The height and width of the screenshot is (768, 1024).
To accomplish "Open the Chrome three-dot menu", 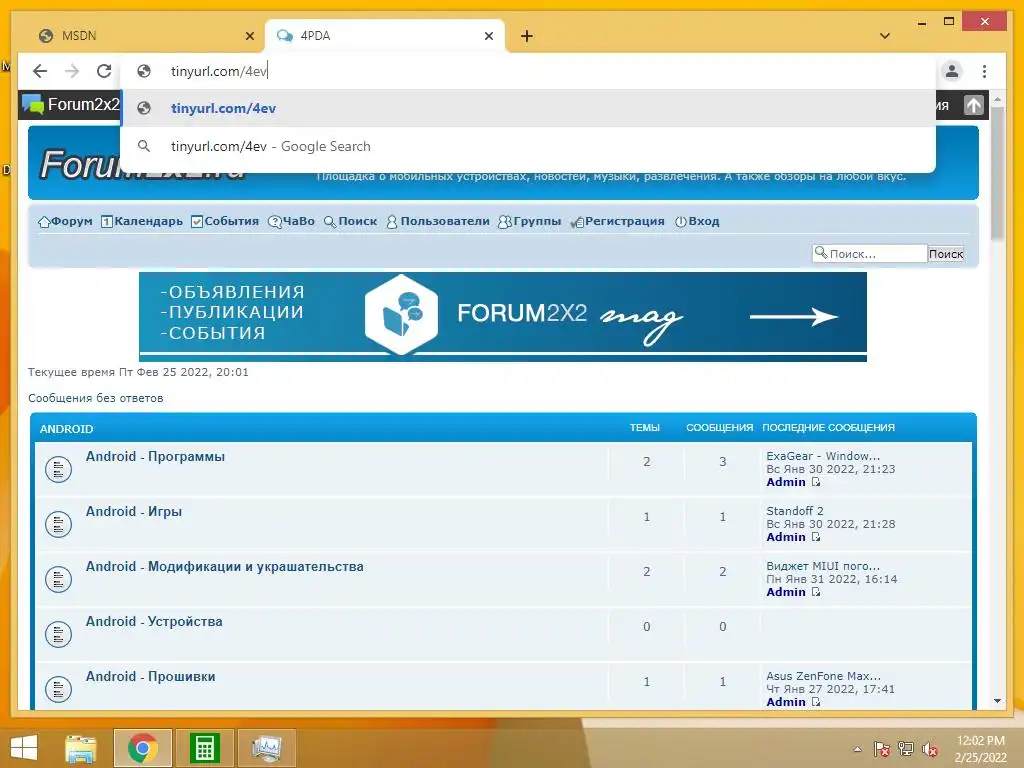I will point(984,71).
